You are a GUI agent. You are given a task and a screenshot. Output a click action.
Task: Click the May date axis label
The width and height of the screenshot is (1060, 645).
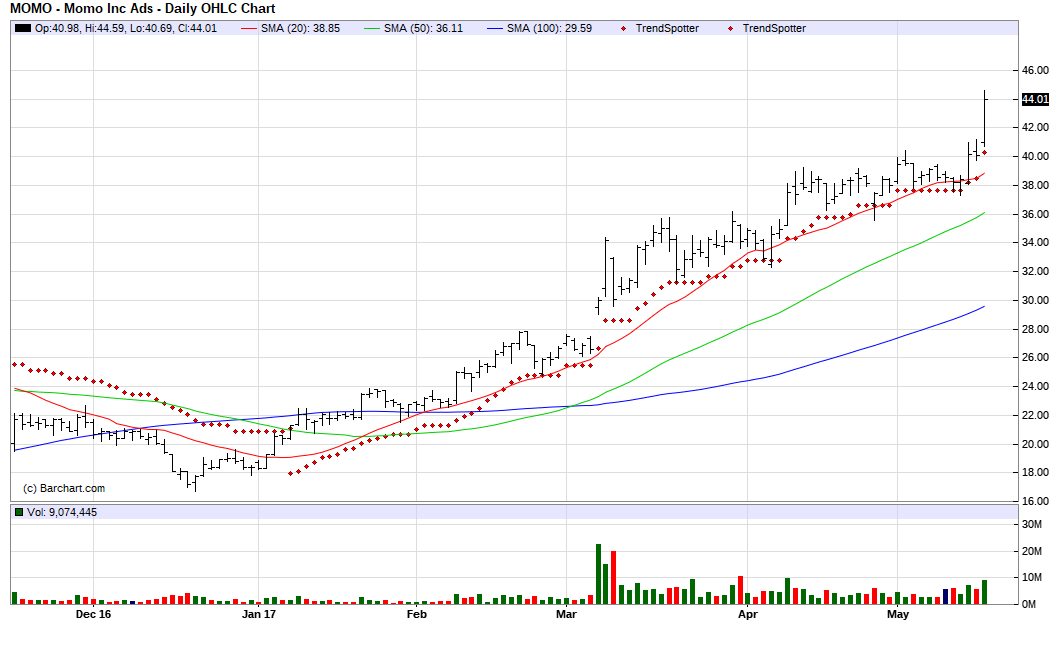898,615
